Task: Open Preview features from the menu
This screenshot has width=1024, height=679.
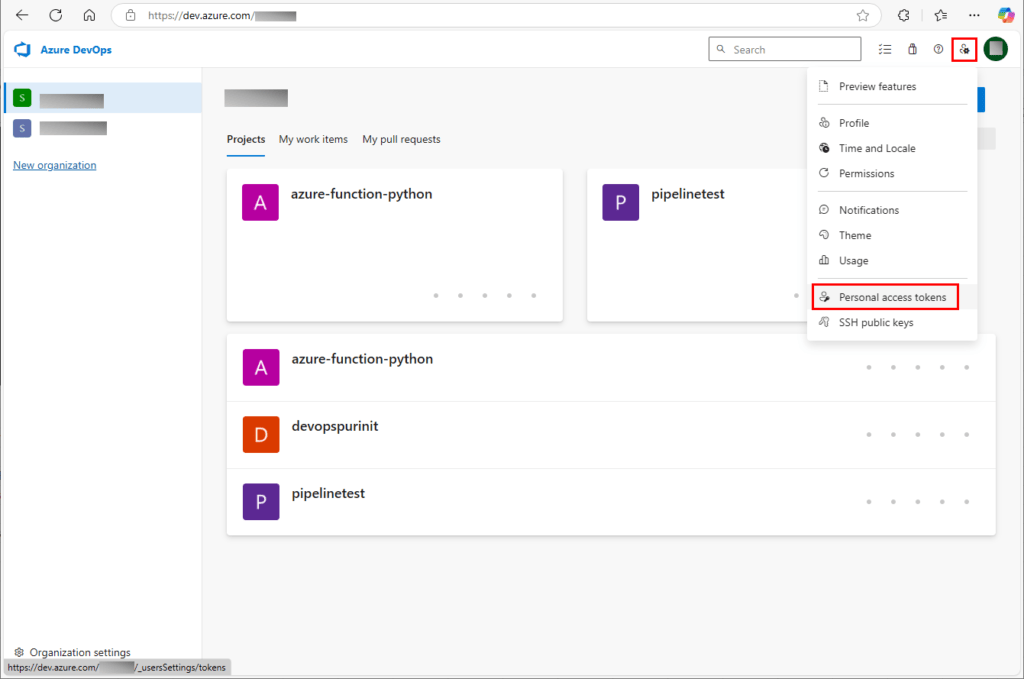Action: click(877, 86)
